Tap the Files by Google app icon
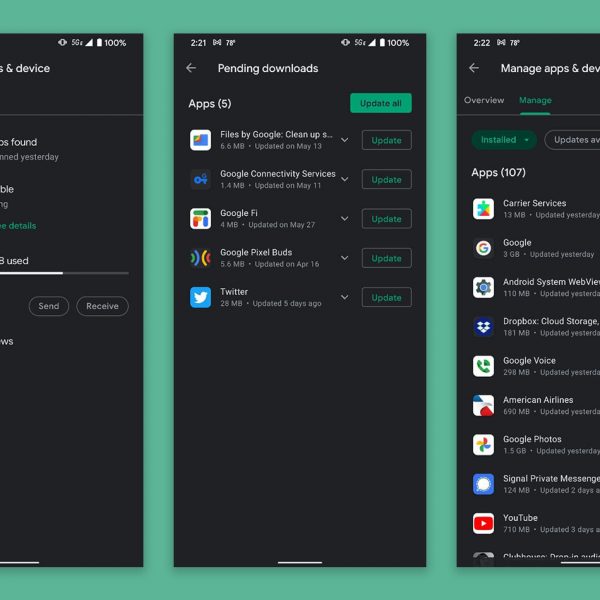The height and width of the screenshot is (600, 600). coord(200,140)
